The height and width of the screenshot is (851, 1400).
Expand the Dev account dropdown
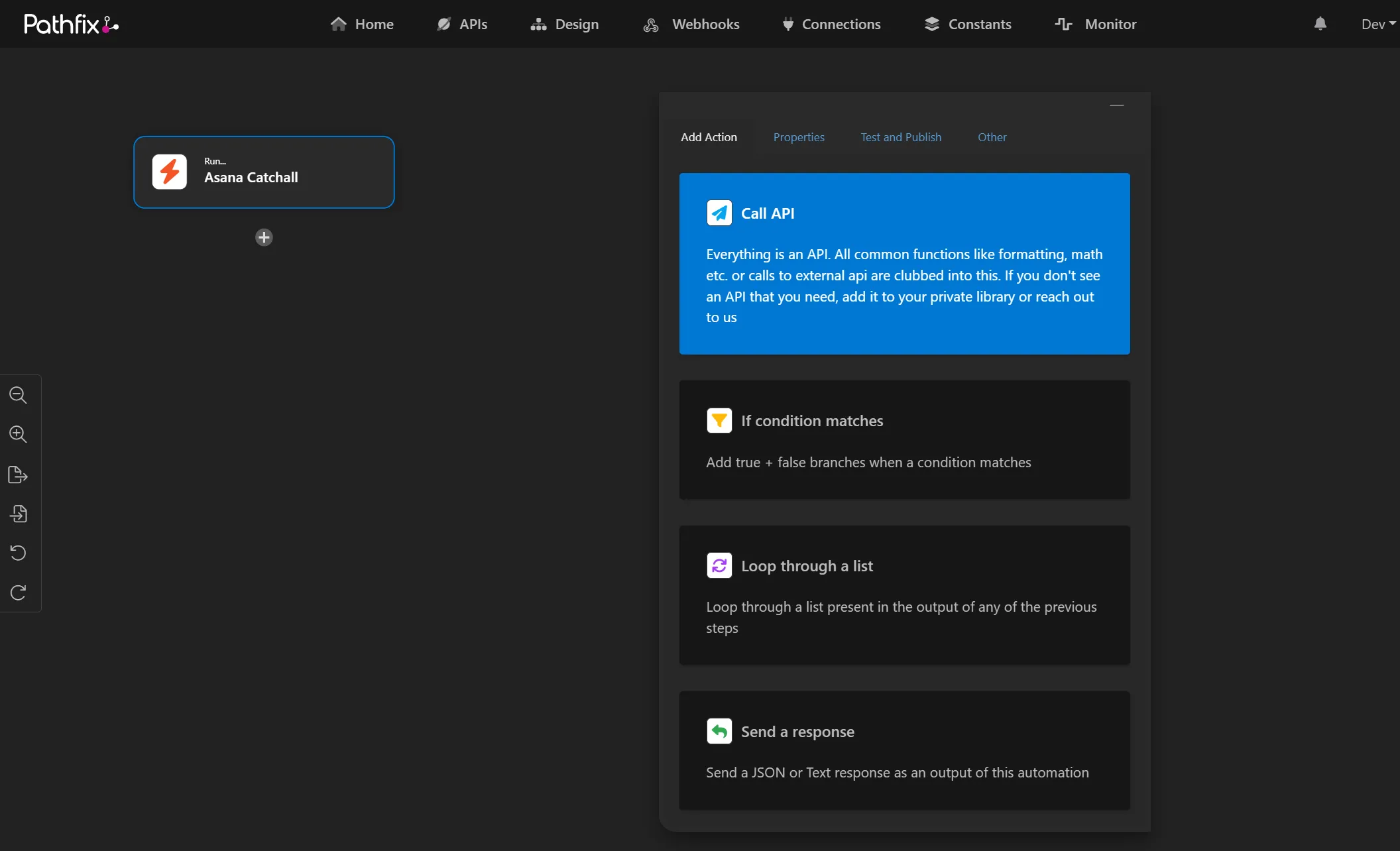click(1378, 24)
